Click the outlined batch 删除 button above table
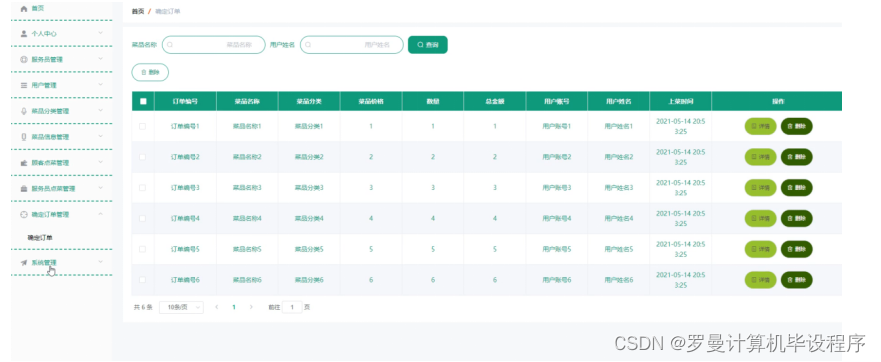The image size is (881, 362). [150, 73]
